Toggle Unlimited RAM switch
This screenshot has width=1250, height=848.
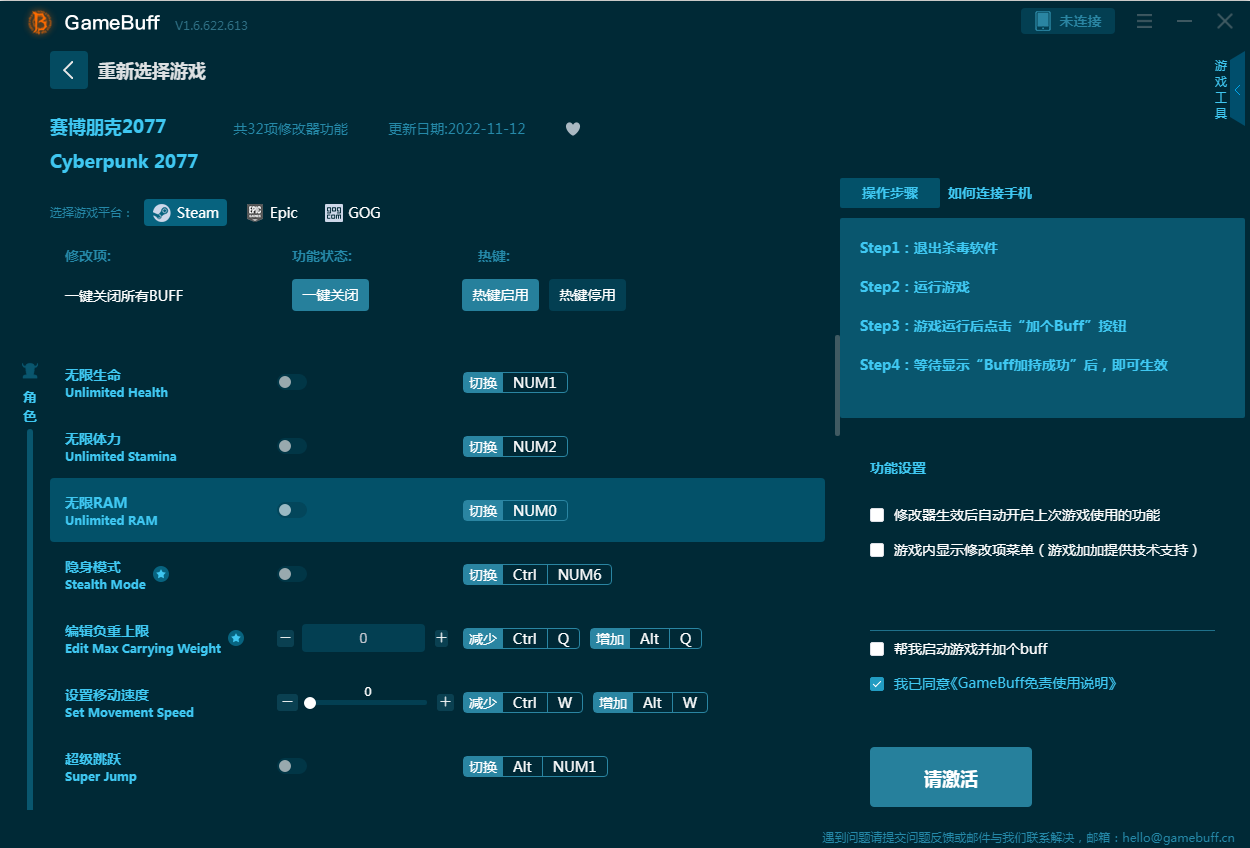292,510
